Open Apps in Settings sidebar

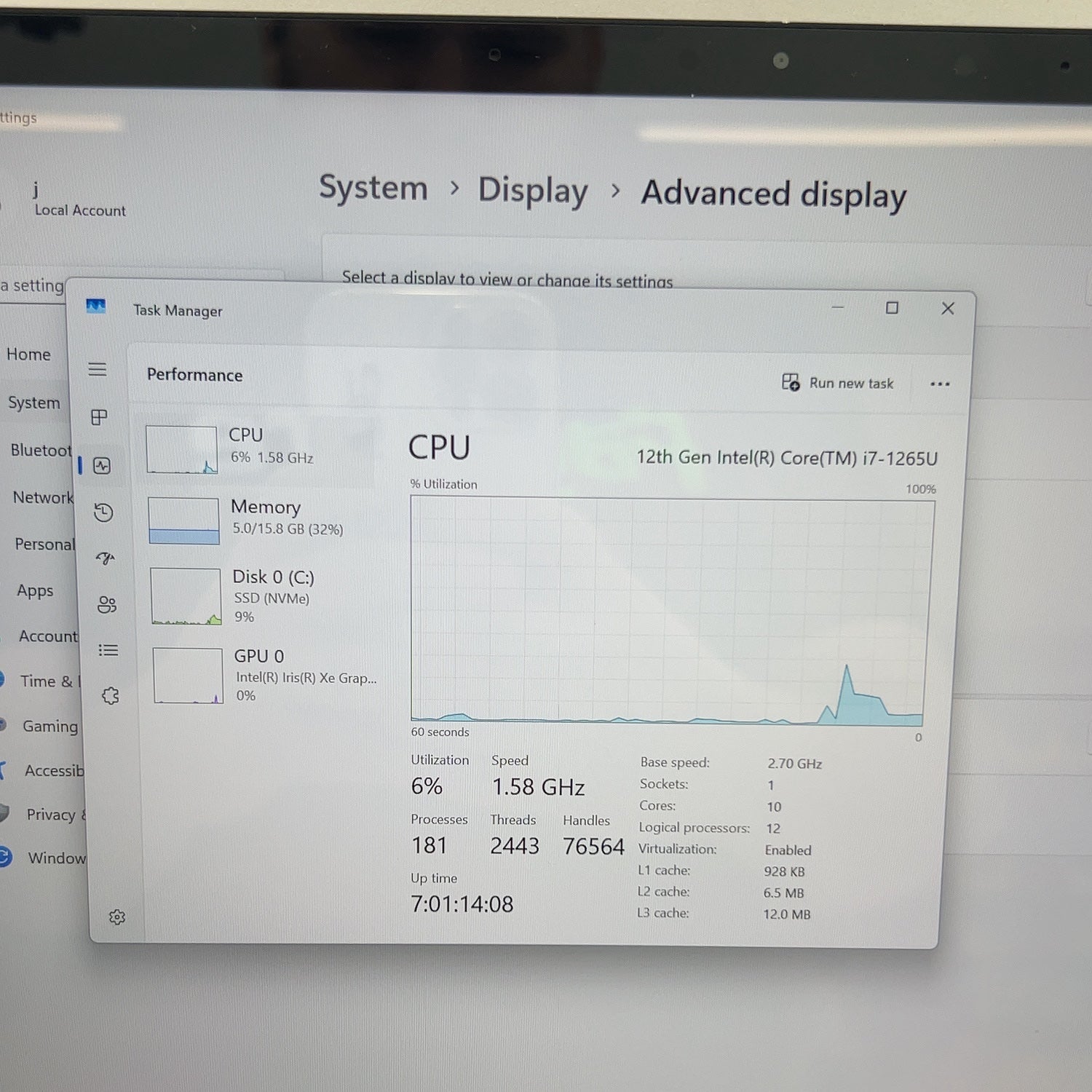coord(35,590)
